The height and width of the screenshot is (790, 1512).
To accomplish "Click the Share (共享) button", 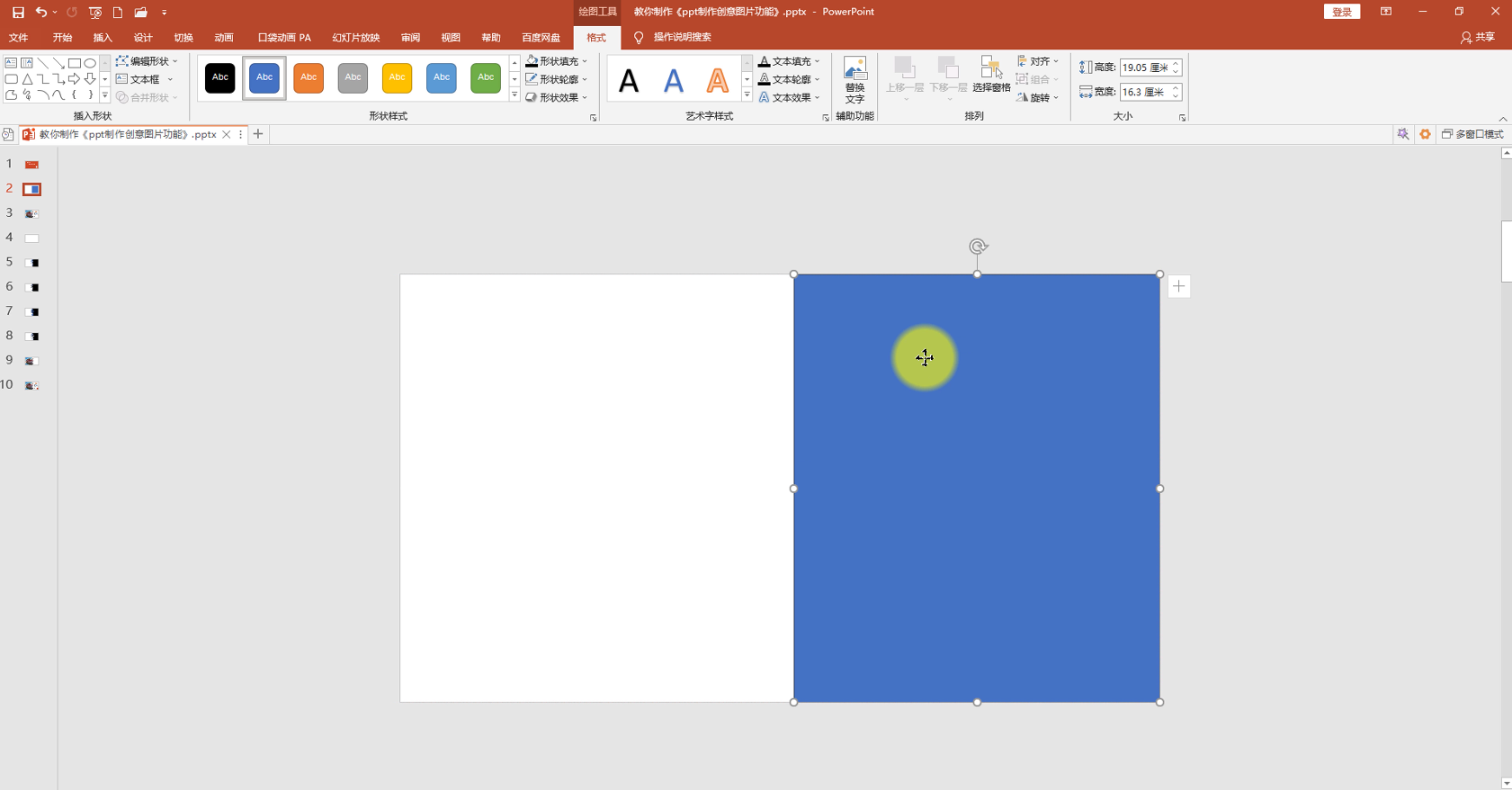I will click(1478, 38).
